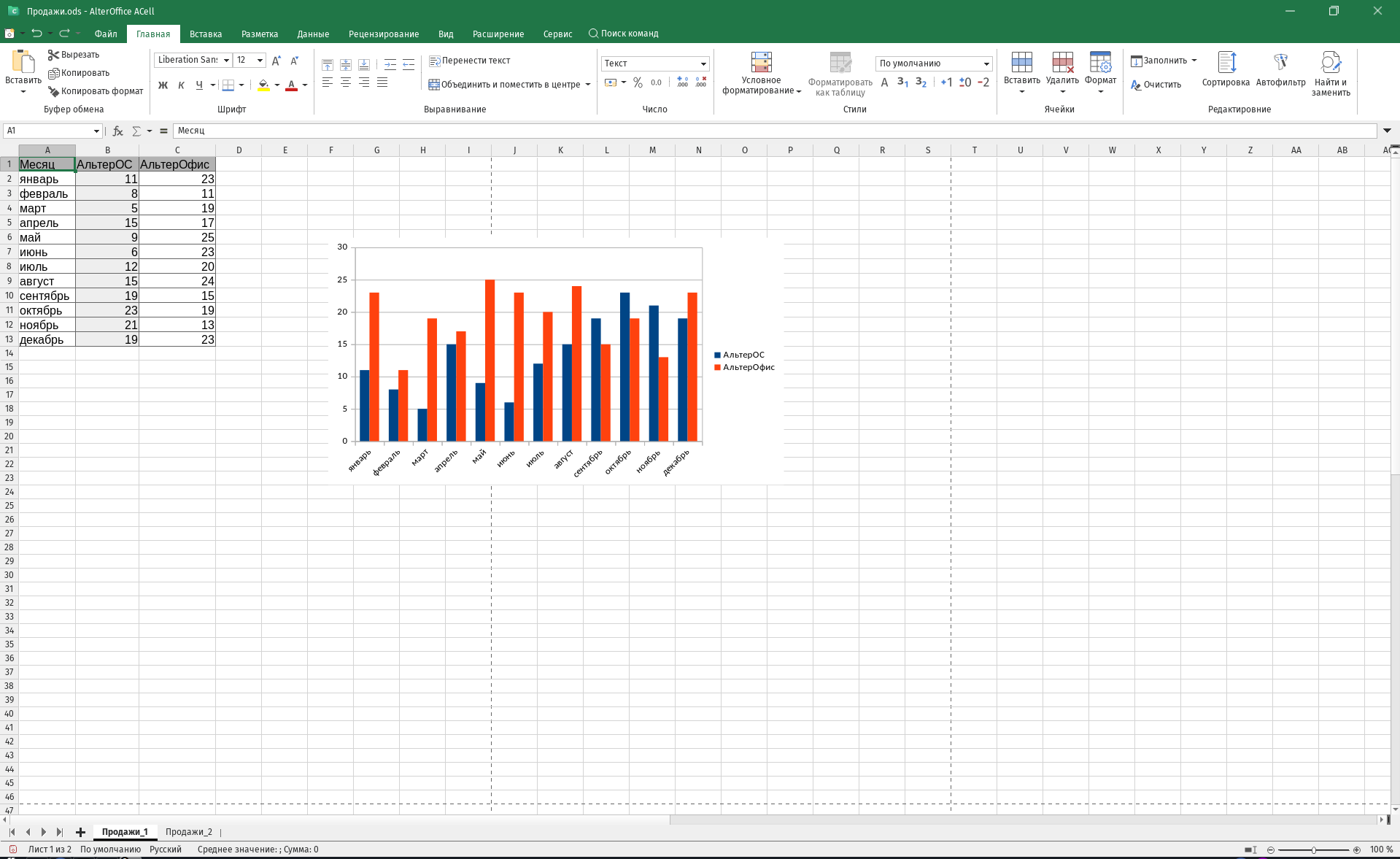Center text horizontally

[x=346, y=82]
